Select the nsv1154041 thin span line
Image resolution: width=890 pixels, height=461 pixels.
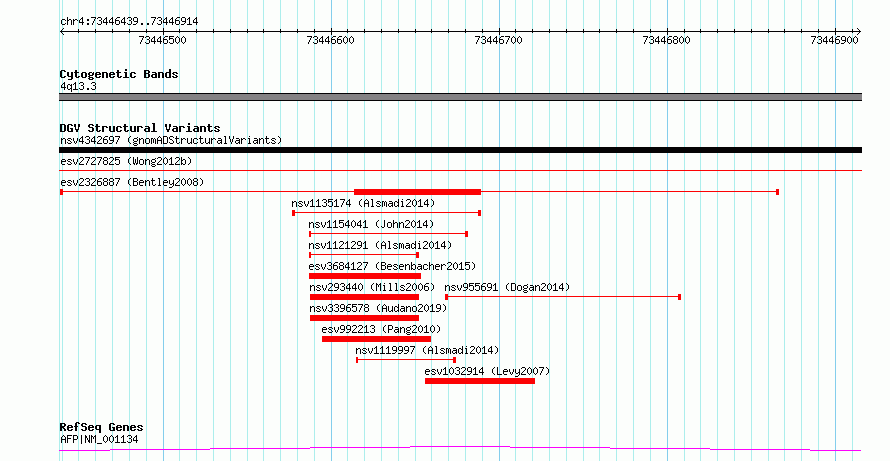click(x=388, y=234)
